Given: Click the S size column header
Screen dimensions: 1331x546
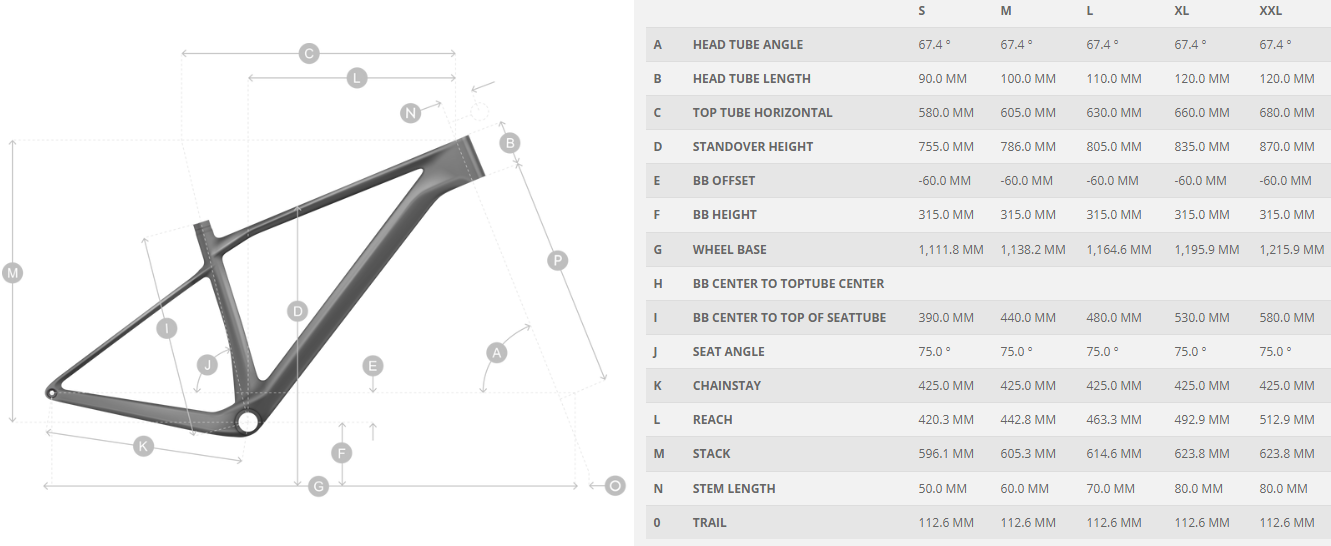Looking at the screenshot, I should [922, 10].
